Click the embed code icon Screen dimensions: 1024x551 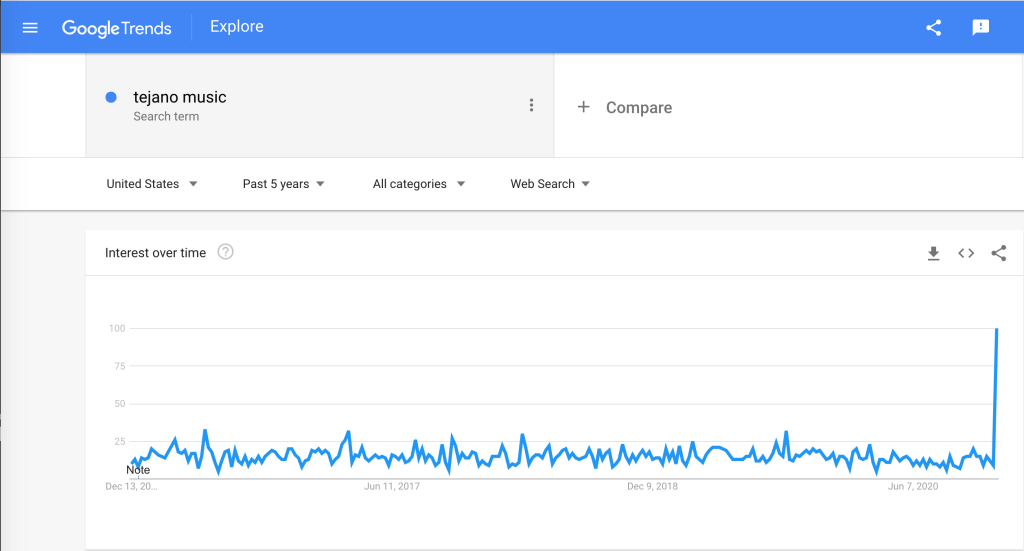[966, 254]
